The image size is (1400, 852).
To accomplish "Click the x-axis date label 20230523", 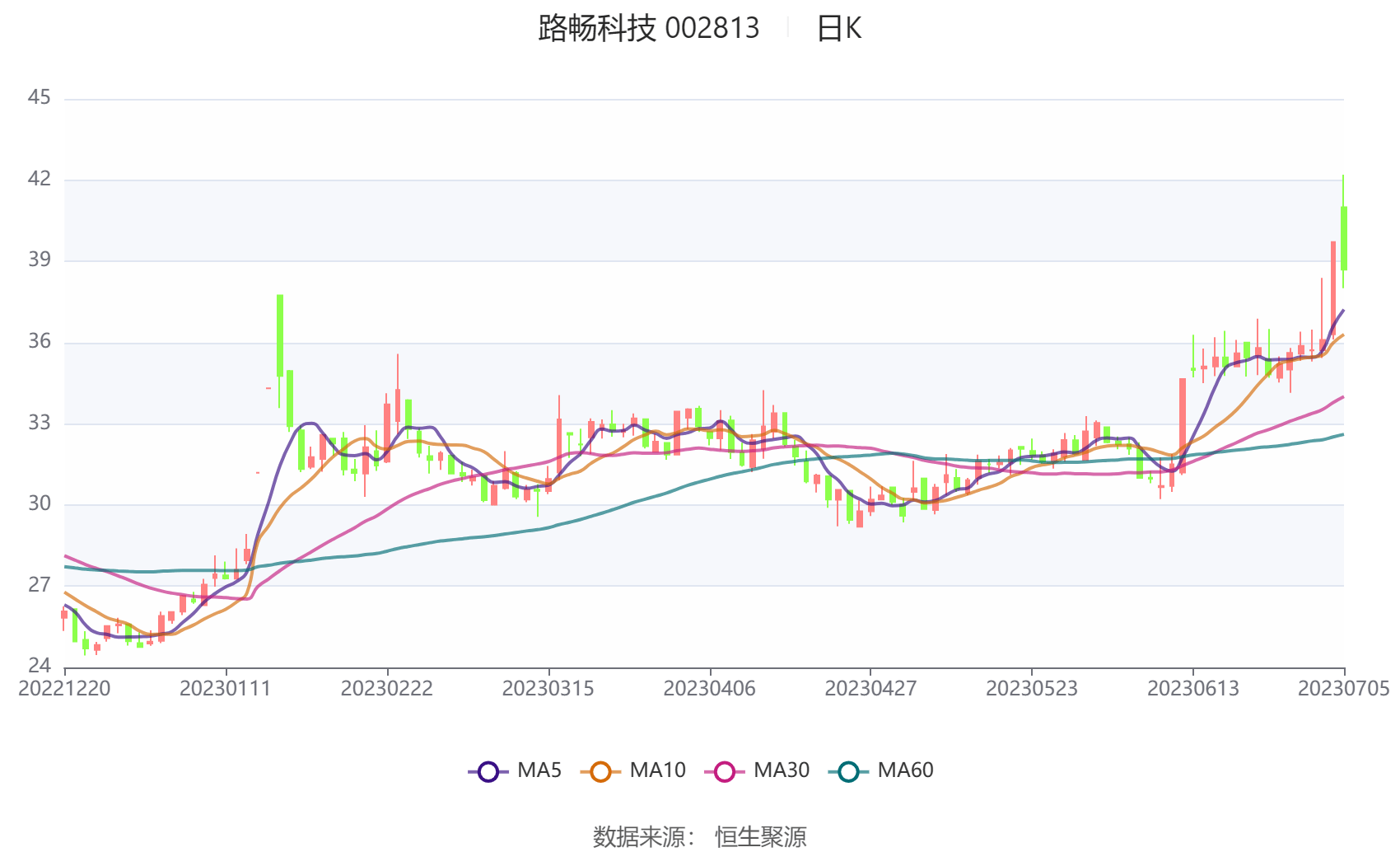I will pyautogui.click(x=1032, y=689).
